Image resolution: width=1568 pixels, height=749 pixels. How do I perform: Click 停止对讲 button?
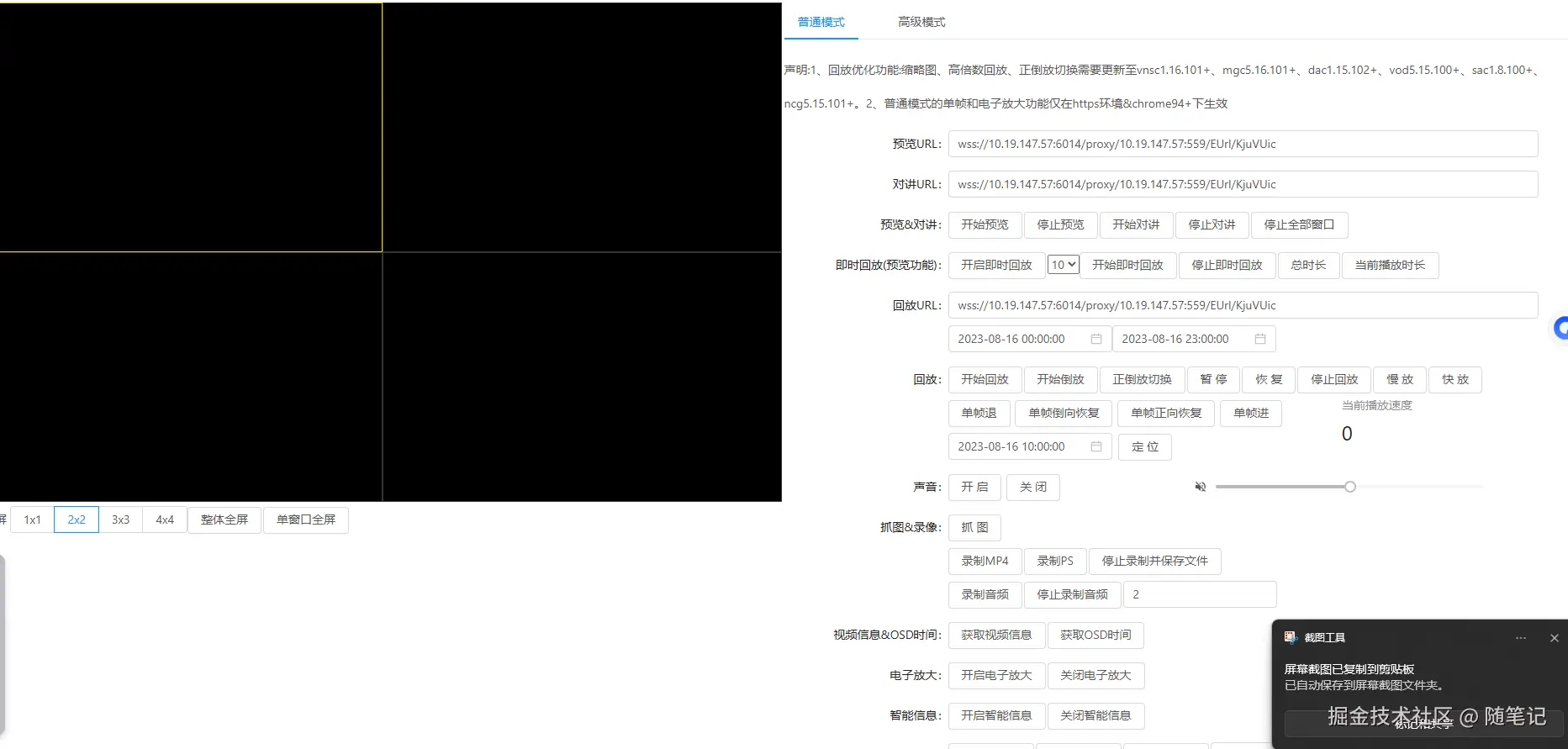click(x=1212, y=224)
